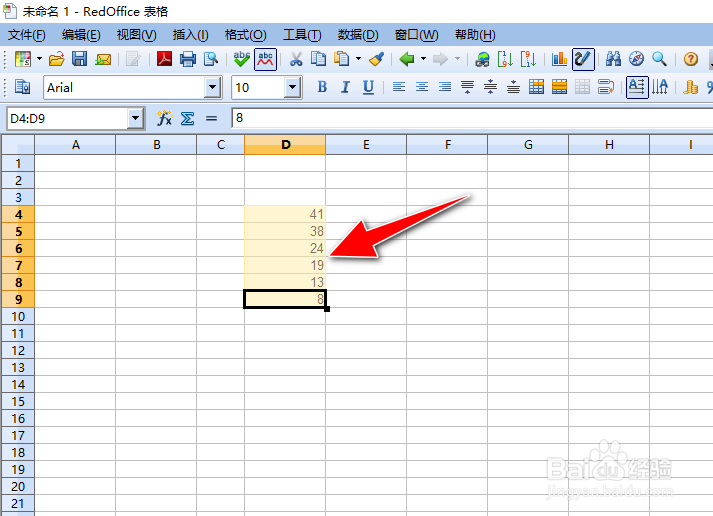Toggle underline formatting
Image resolution: width=713 pixels, height=516 pixels.
point(368,86)
